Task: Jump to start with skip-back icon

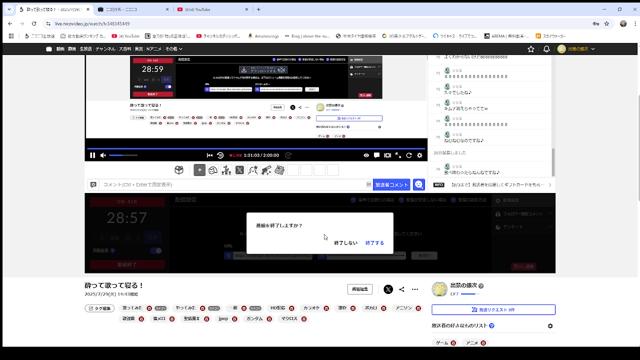Action: 210,155
